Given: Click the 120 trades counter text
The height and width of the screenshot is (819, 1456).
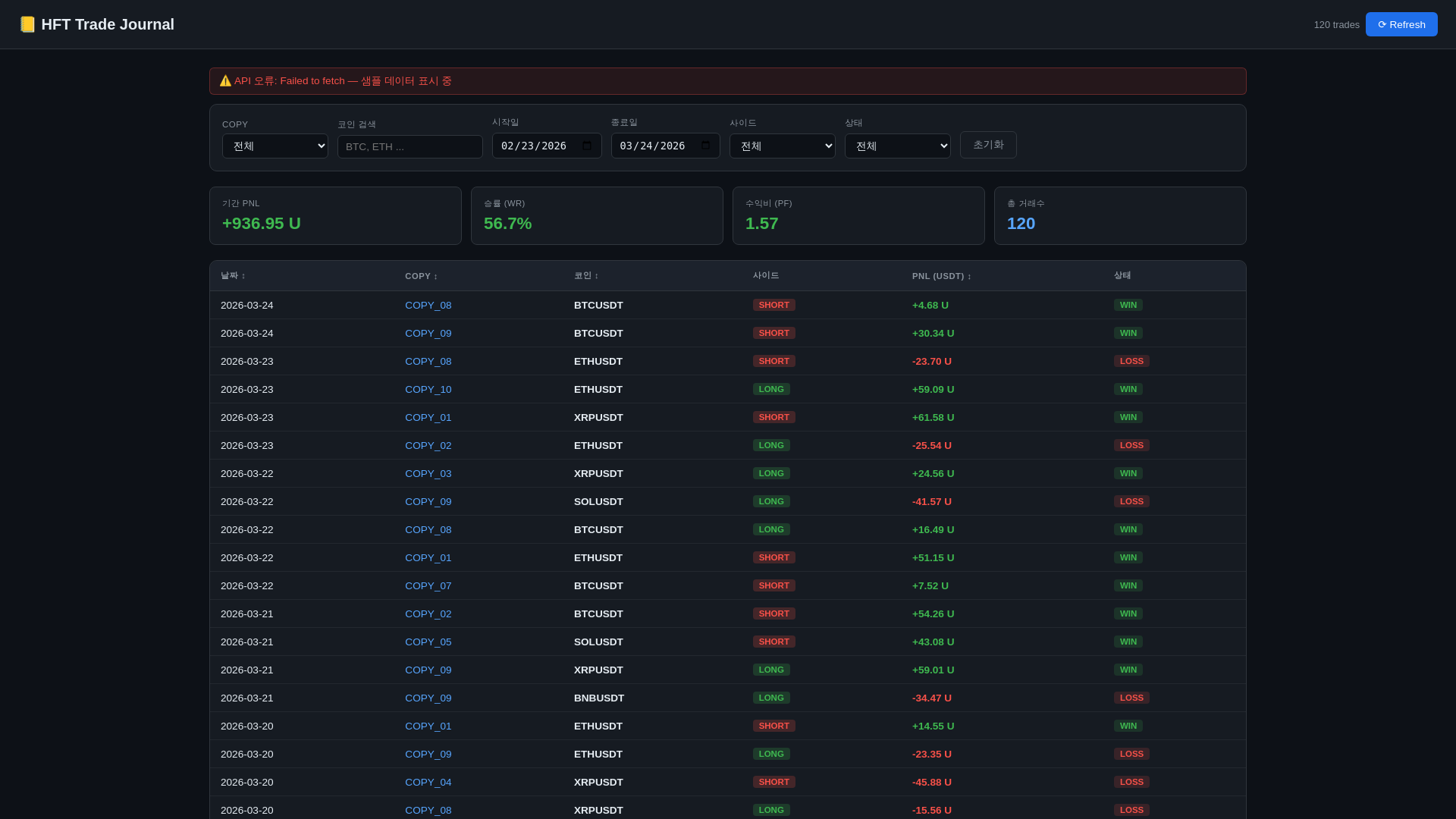Looking at the screenshot, I should [1337, 25].
